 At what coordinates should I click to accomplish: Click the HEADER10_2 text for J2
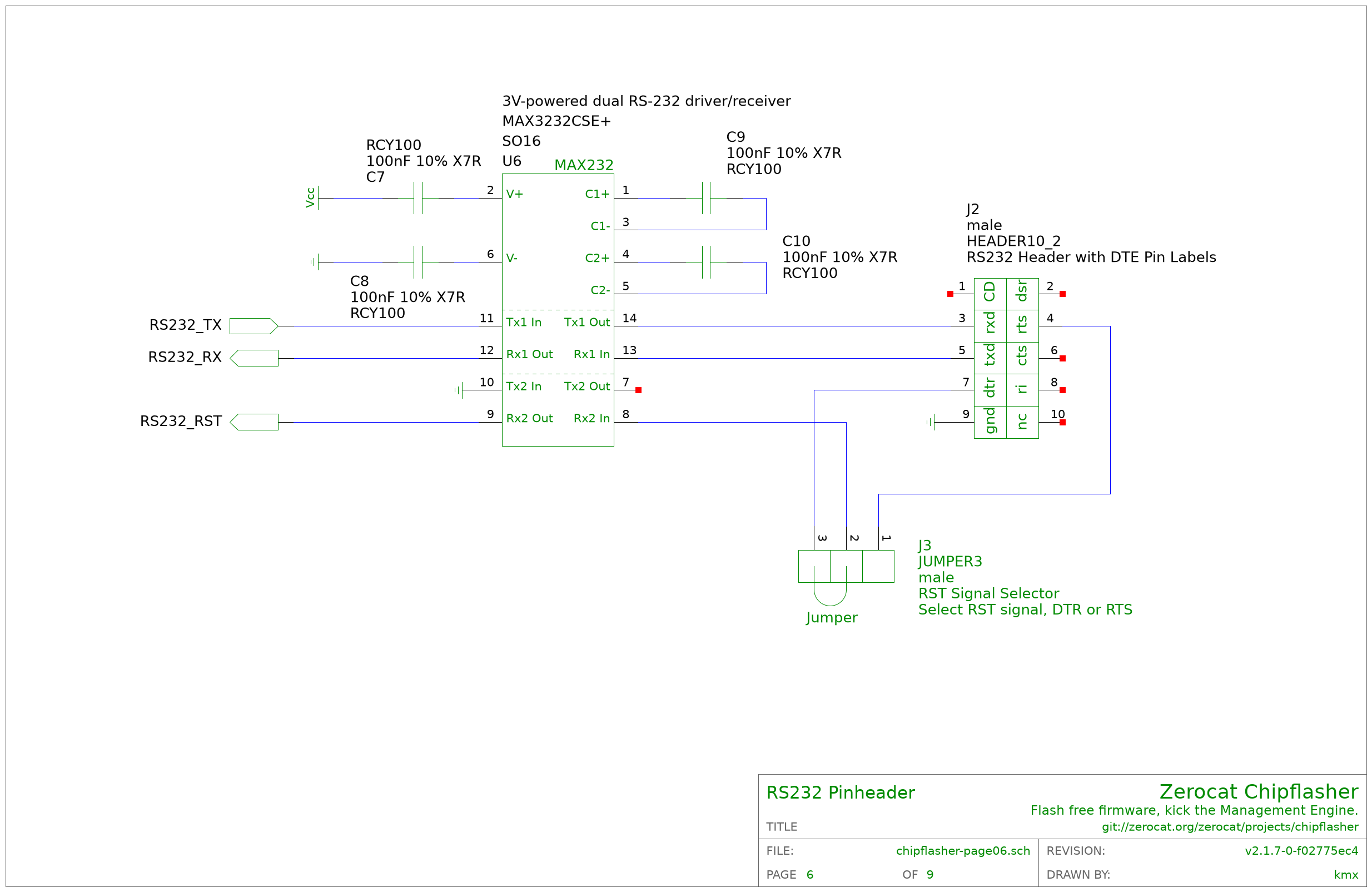[1013, 241]
